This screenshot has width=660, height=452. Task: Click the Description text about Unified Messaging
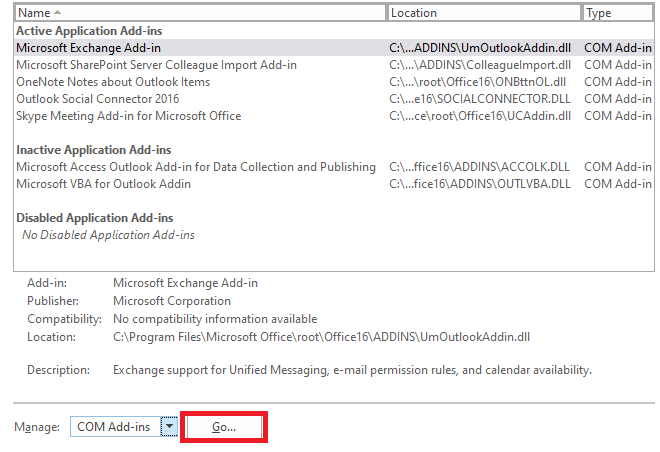coord(352,370)
